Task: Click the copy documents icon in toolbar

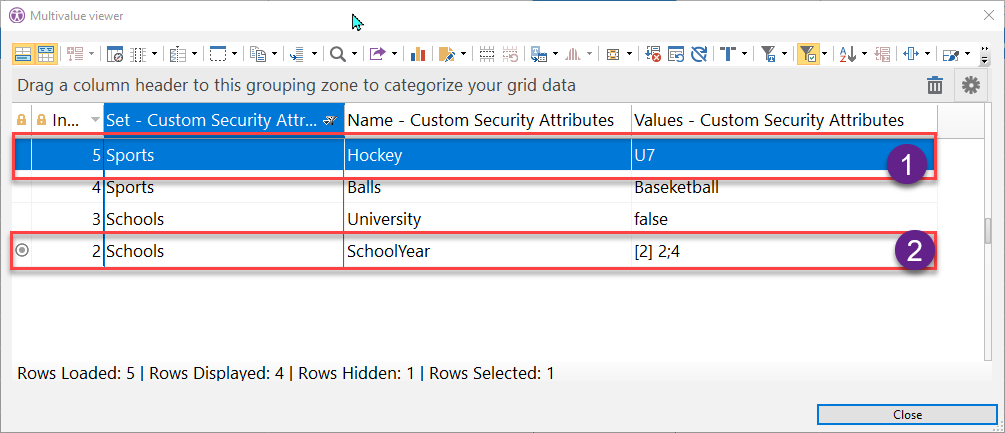Action: [257, 54]
